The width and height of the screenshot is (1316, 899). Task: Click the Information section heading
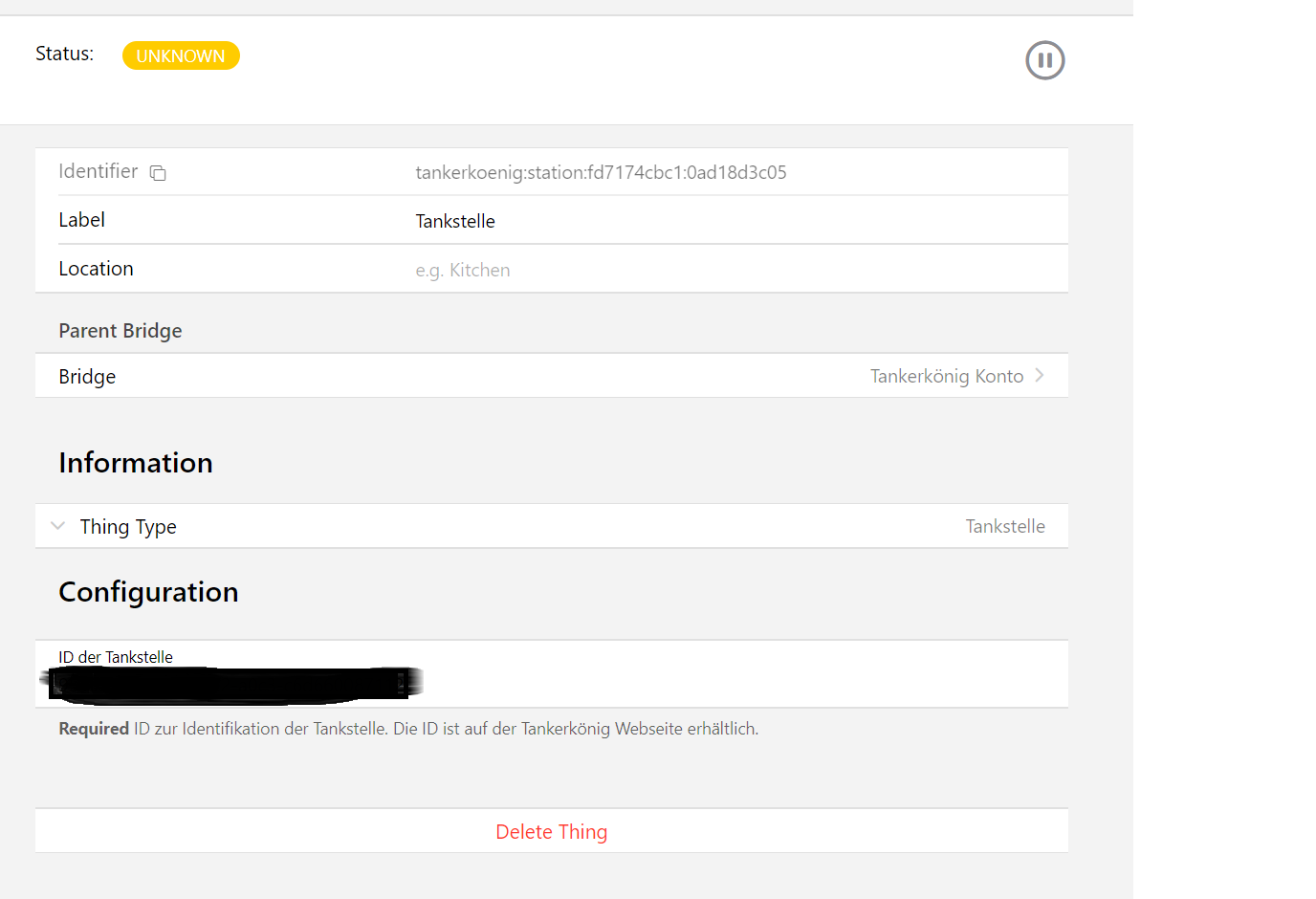click(x=136, y=463)
